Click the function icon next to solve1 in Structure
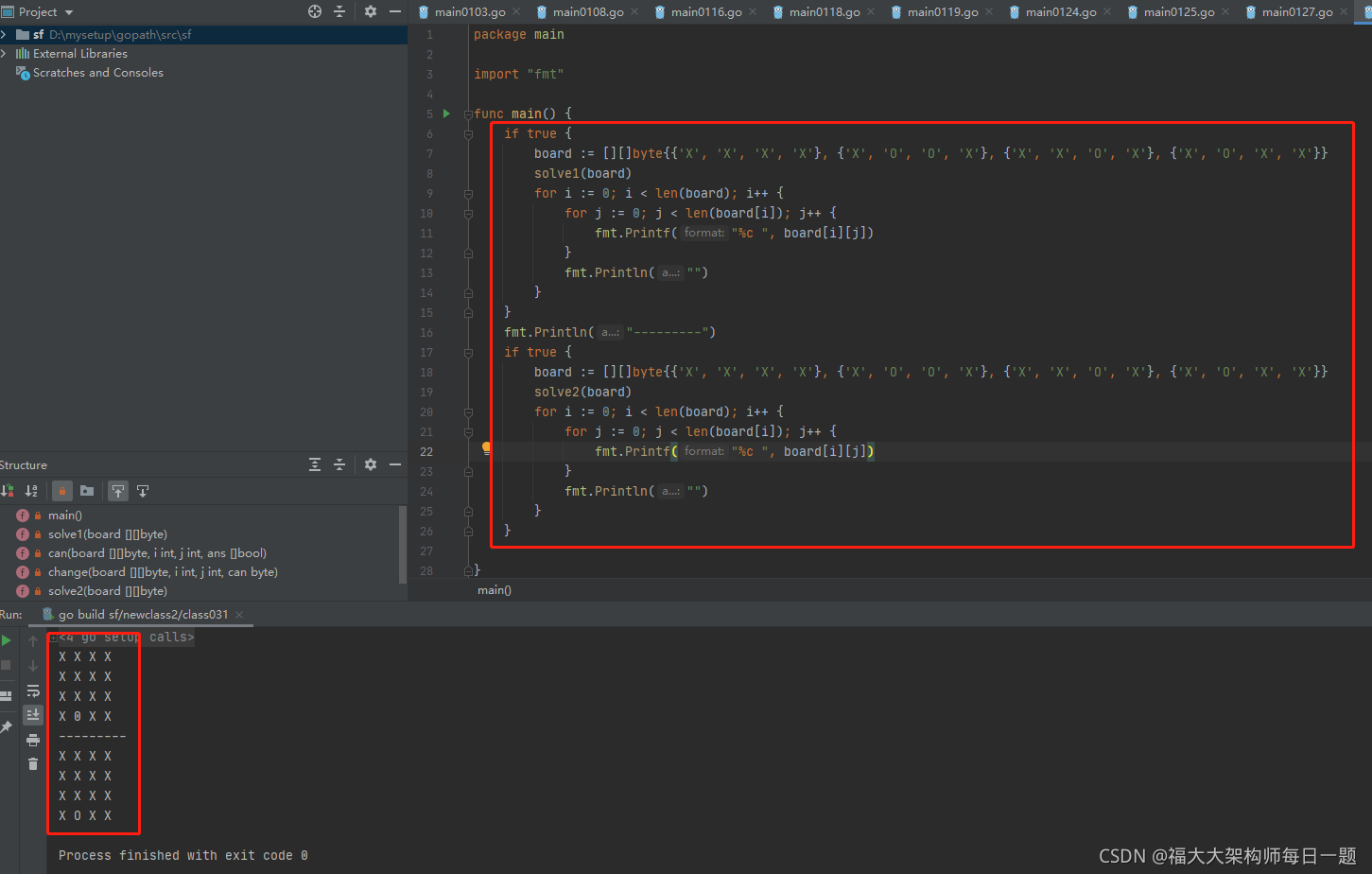1372x874 pixels. click(x=23, y=534)
